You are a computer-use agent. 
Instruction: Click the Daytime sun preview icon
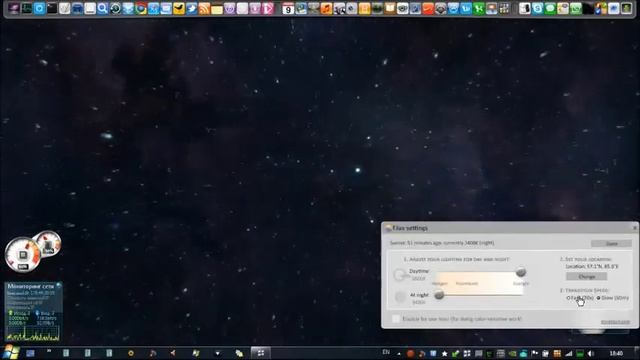coord(400,275)
